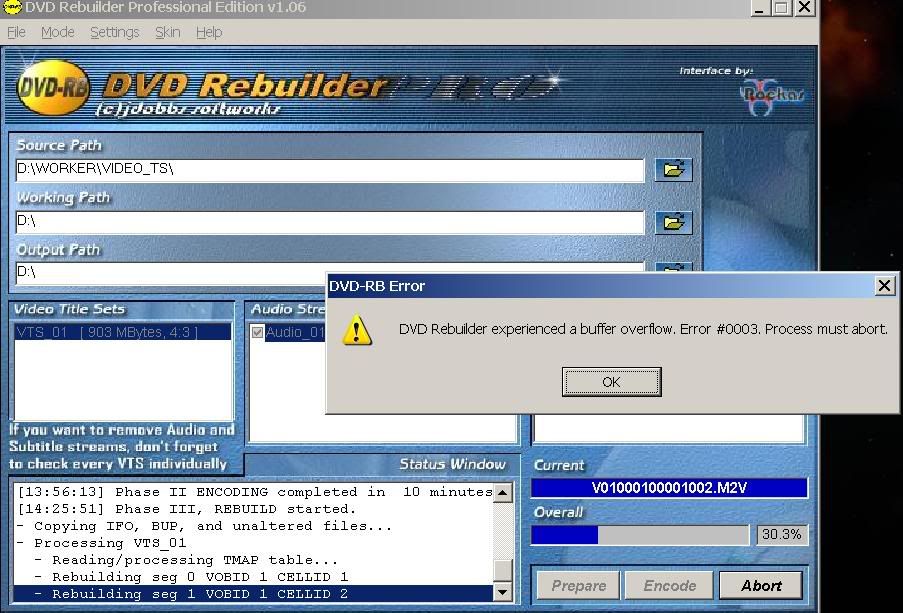903x613 pixels.
Task: Browse for Working Path folder
Action: coord(673,222)
